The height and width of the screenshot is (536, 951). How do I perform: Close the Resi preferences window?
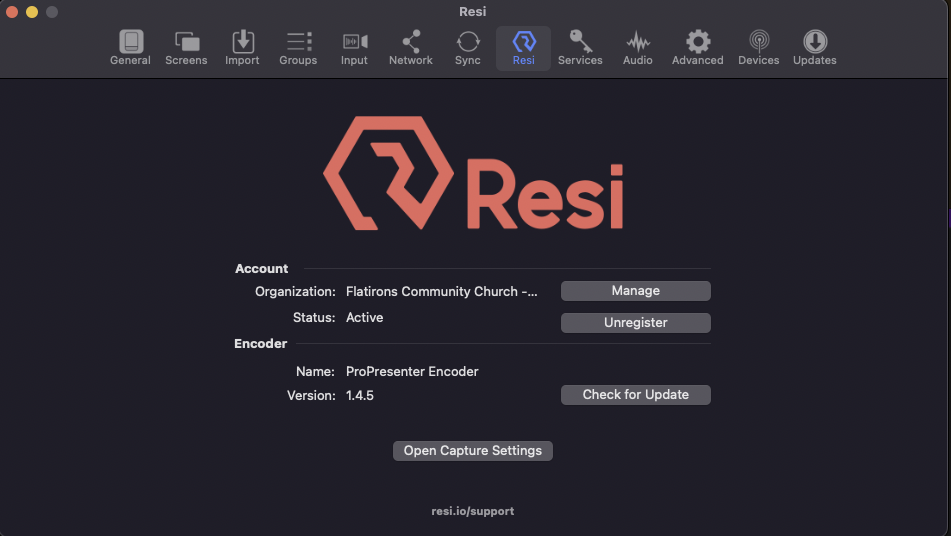click(x=12, y=12)
